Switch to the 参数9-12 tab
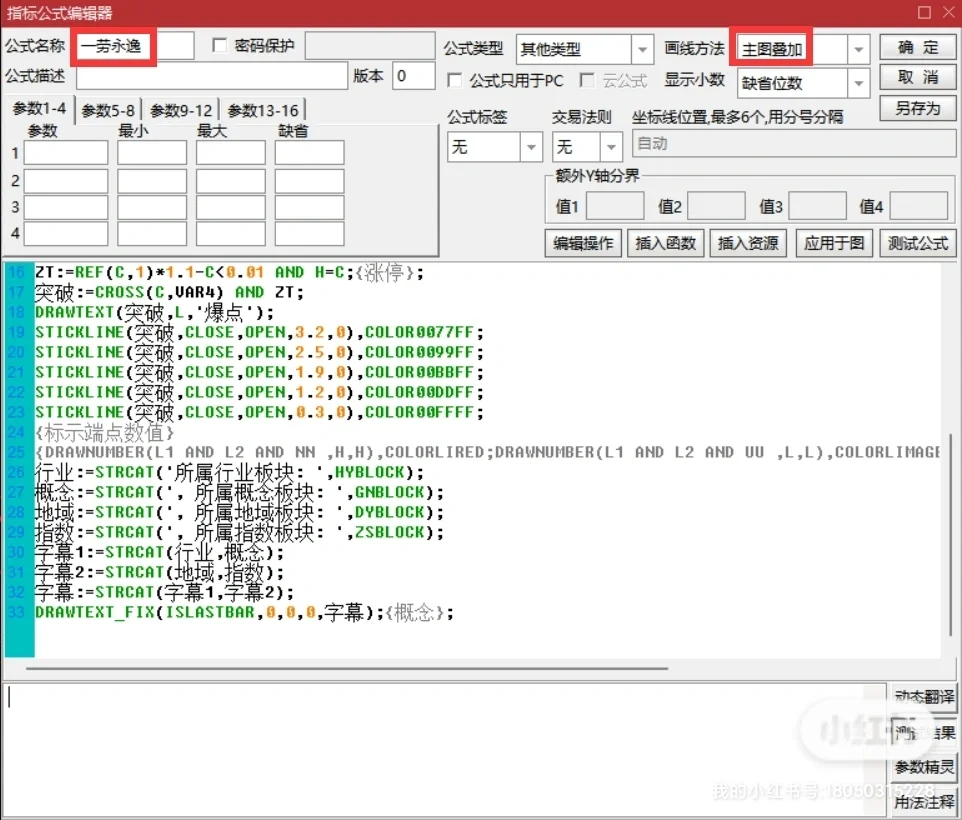 tap(181, 110)
